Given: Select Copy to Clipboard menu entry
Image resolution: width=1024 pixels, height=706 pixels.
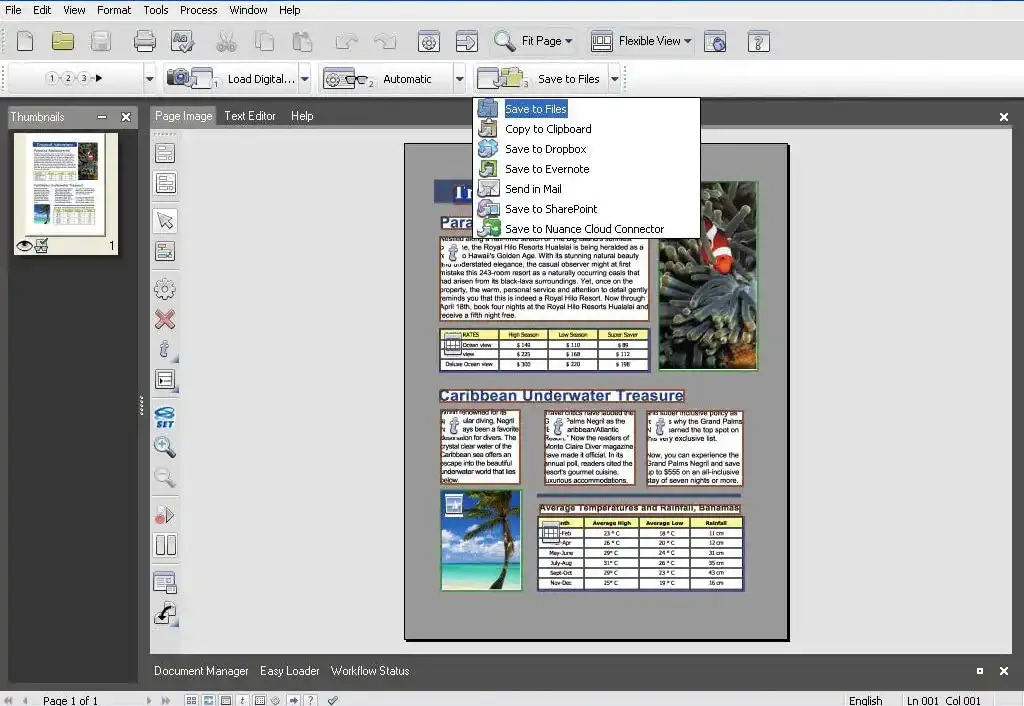Looking at the screenshot, I should click(547, 129).
